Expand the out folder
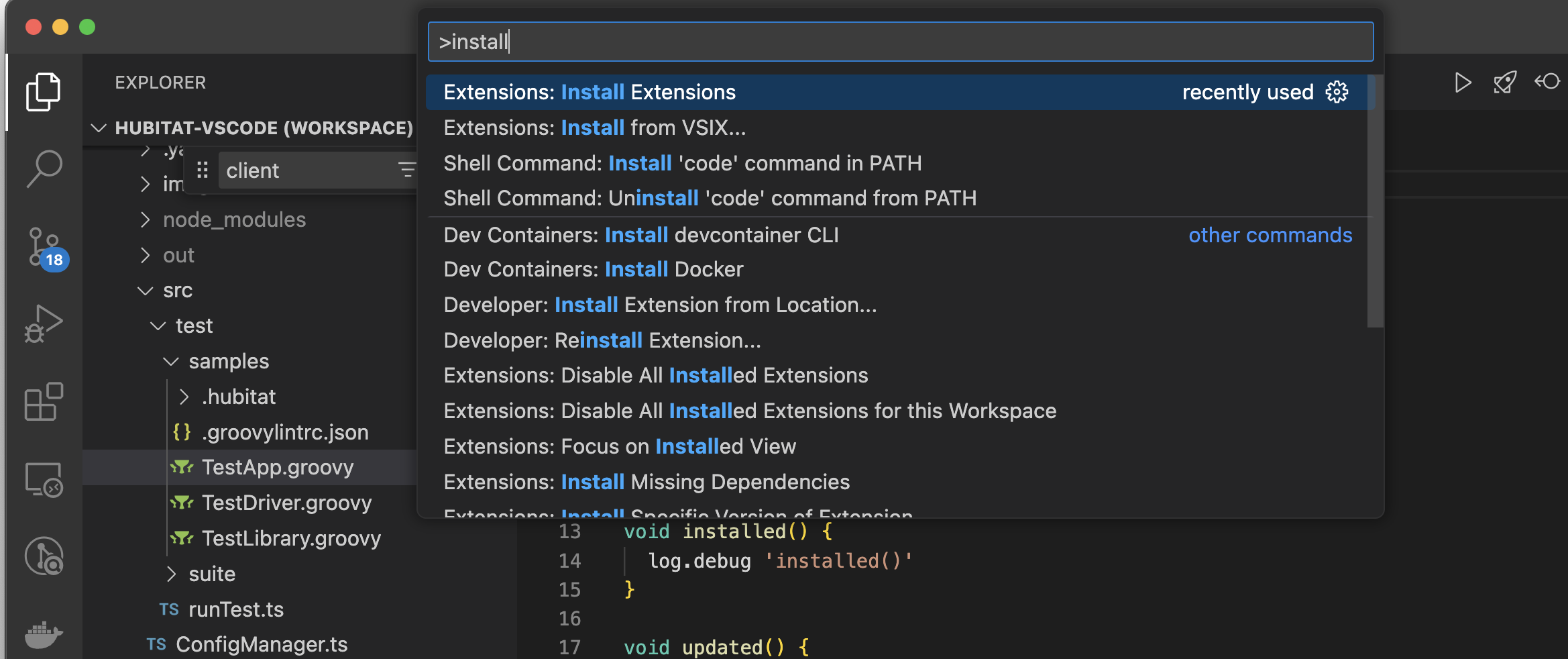The width and height of the screenshot is (1568, 659). point(145,255)
